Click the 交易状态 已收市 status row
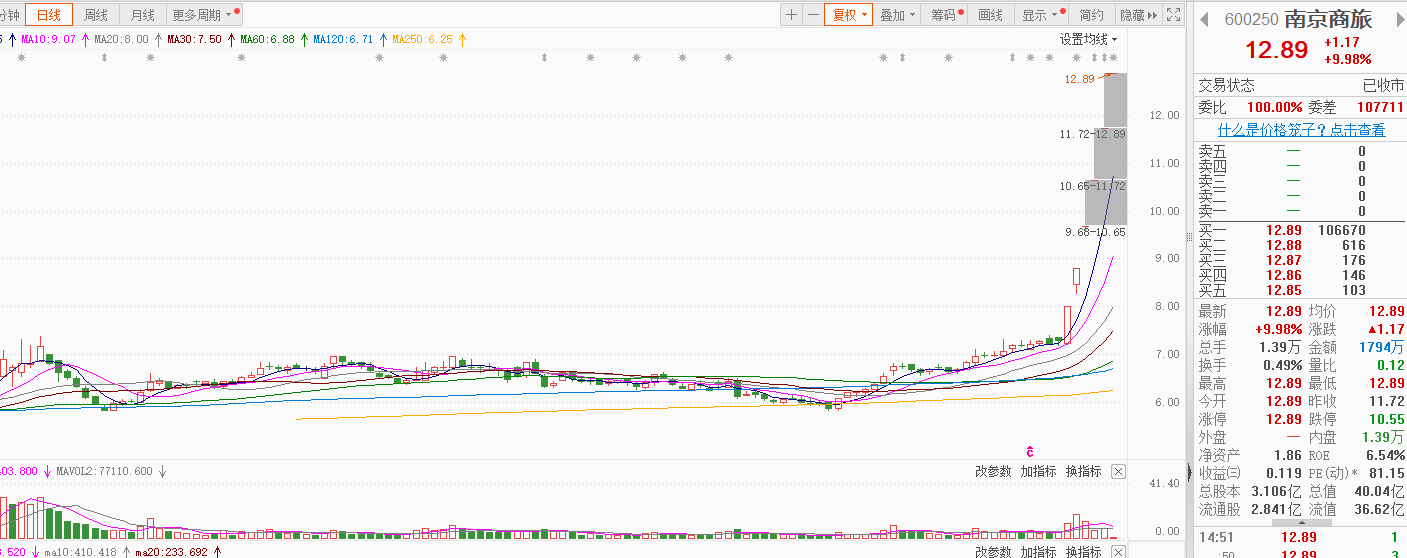The width and height of the screenshot is (1407, 558). (1300, 86)
